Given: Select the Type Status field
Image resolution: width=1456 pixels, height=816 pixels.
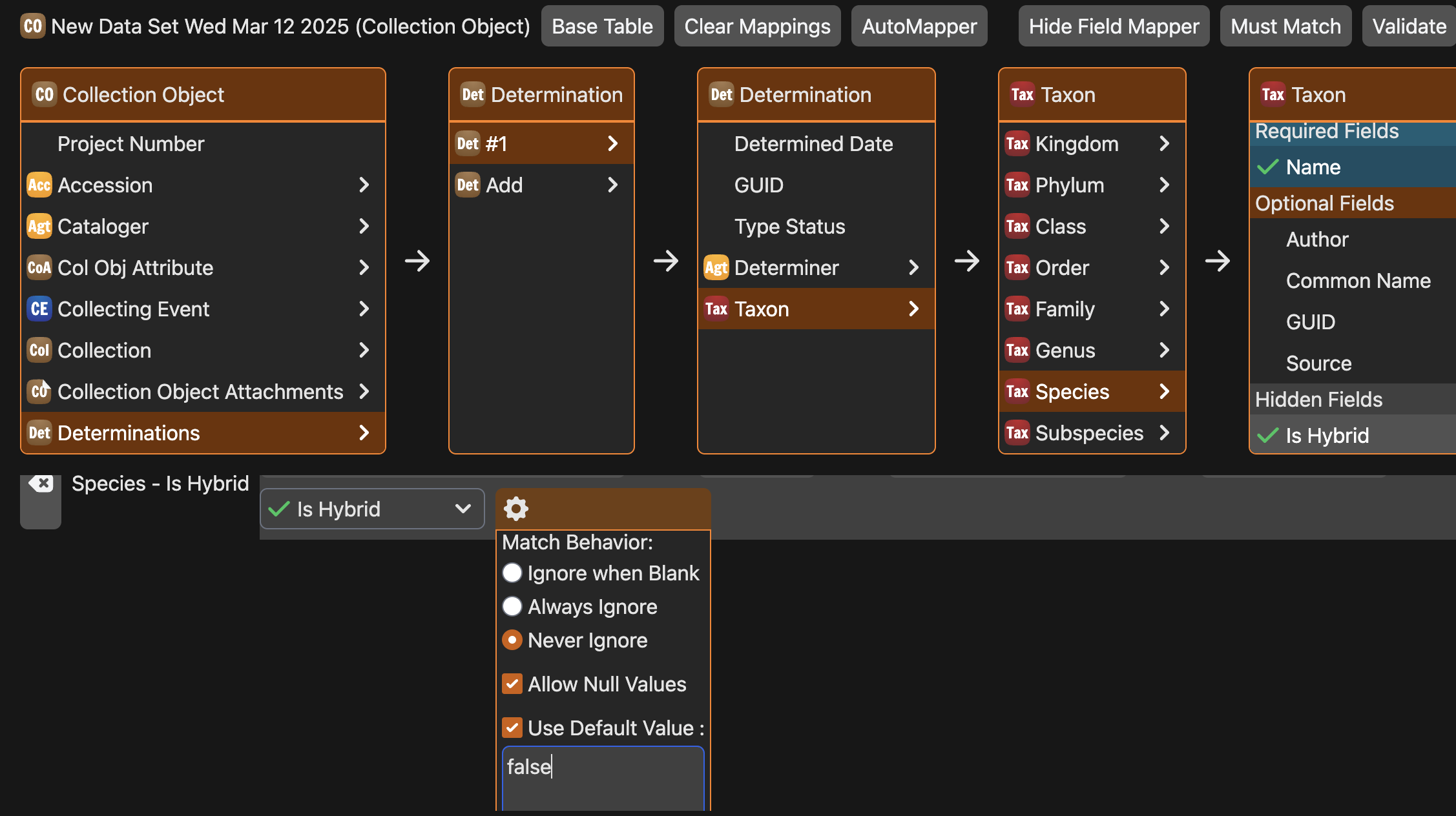Looking at the screenshot, I should tap(816, 226).
